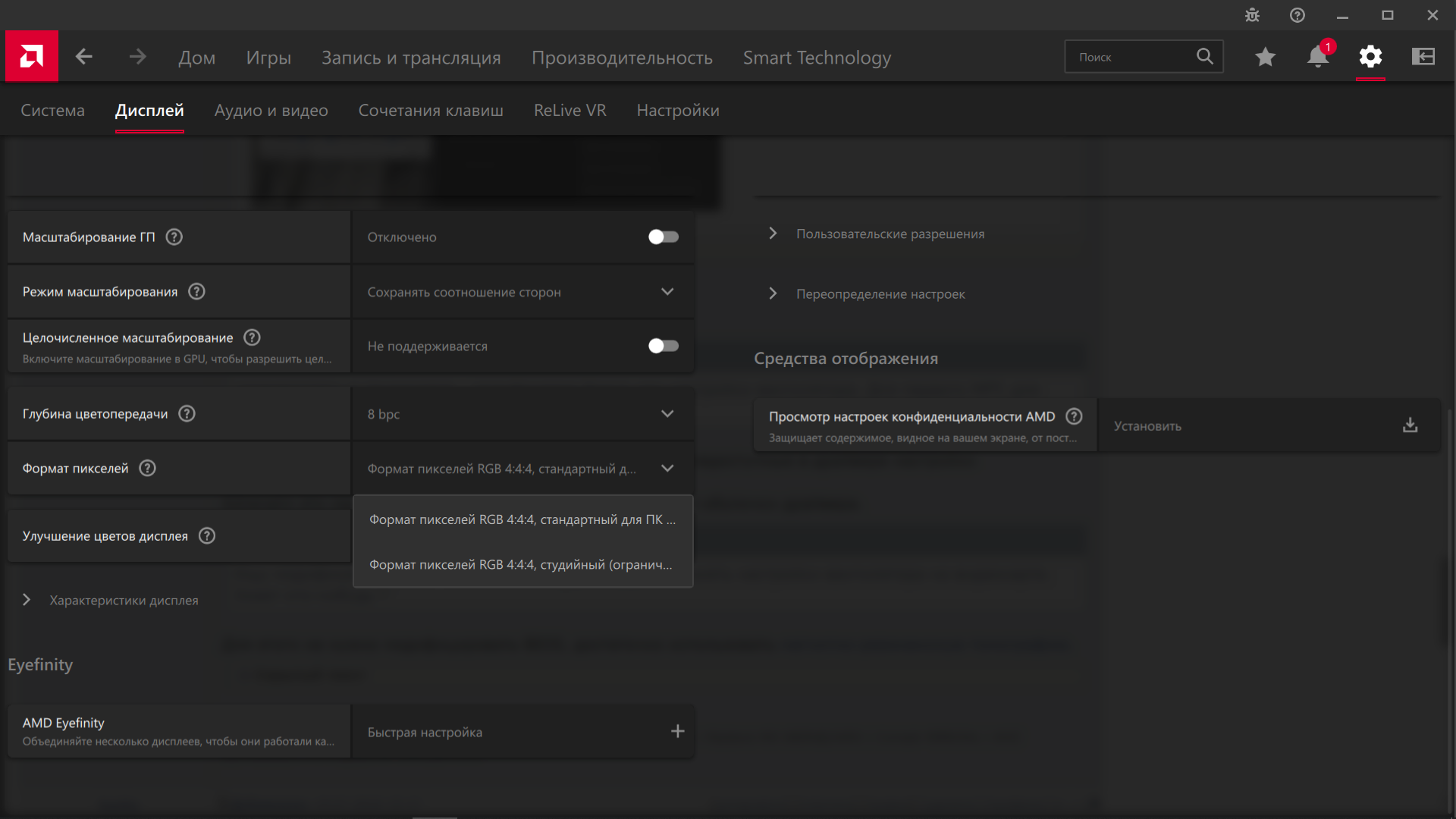Enable Масштабирование ГП toggle
1456x819 pixels.
(663, 237)
